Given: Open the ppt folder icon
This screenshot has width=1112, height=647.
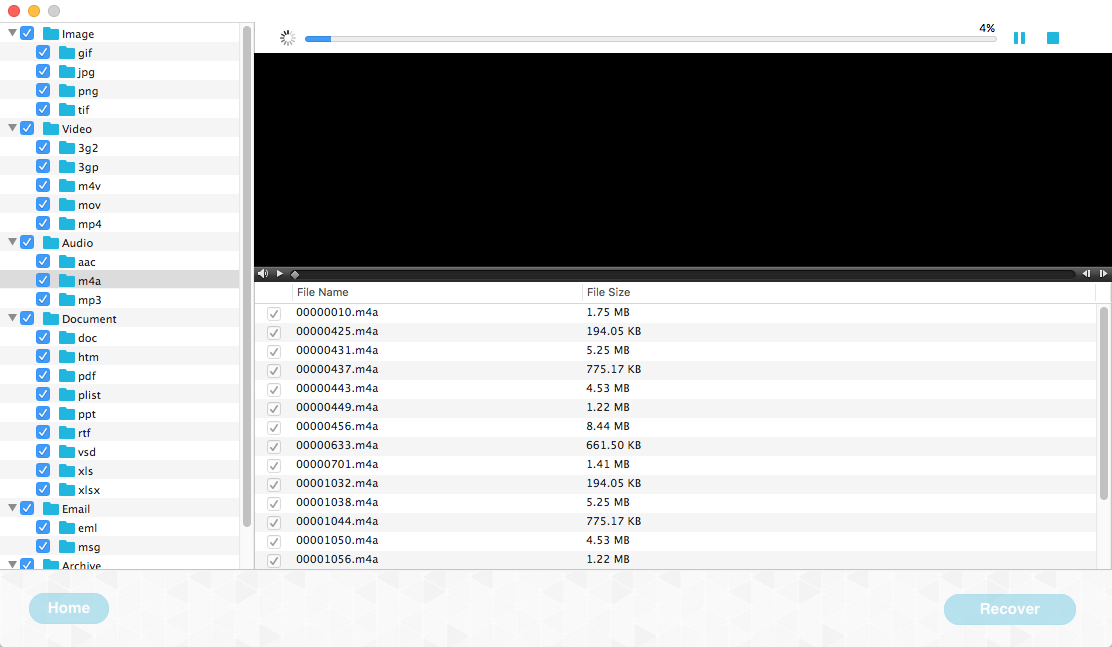Looking at the screenshot, I should pos(67,414).
